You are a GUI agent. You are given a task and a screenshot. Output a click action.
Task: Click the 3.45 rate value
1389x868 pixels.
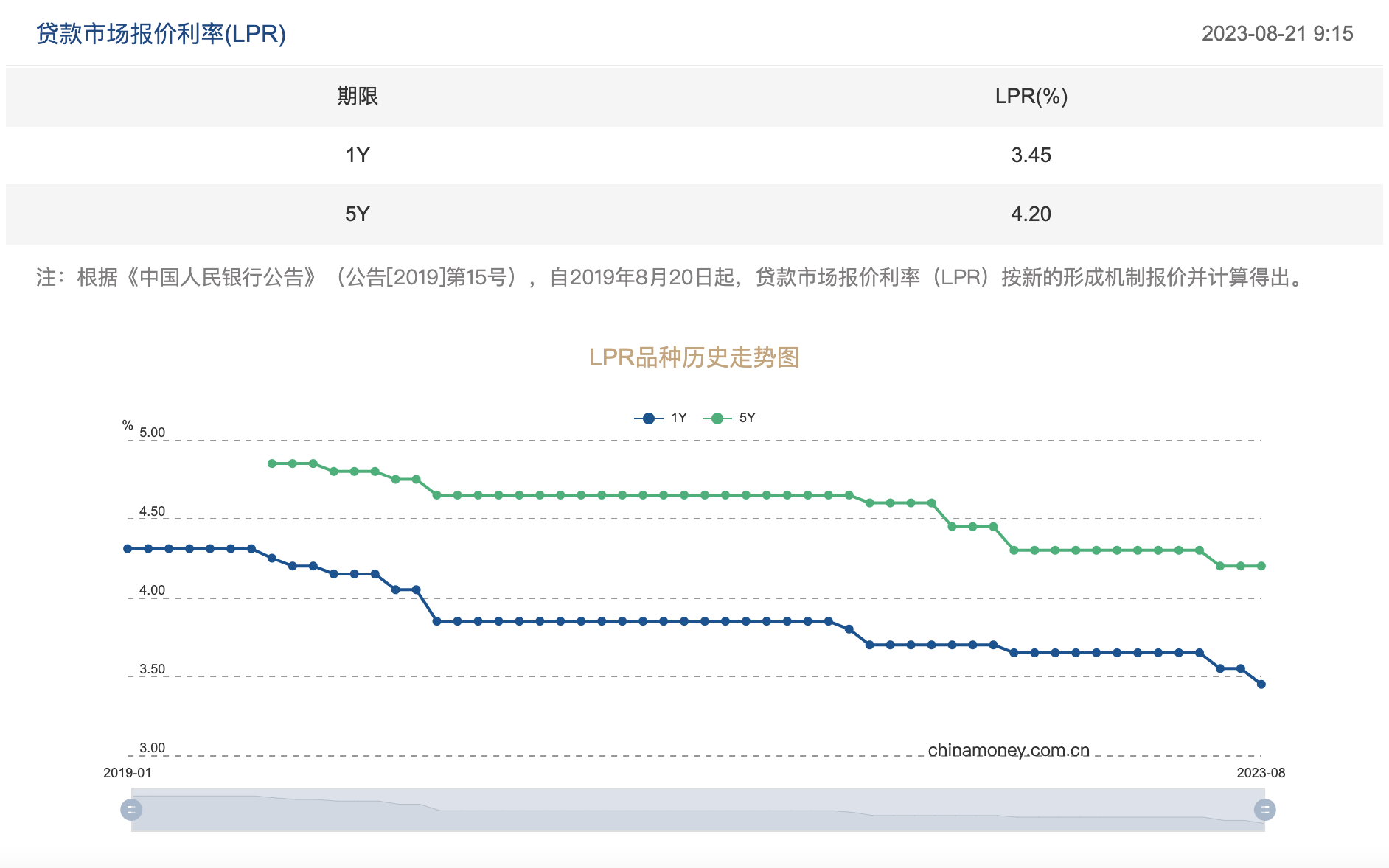point(1031,155)
